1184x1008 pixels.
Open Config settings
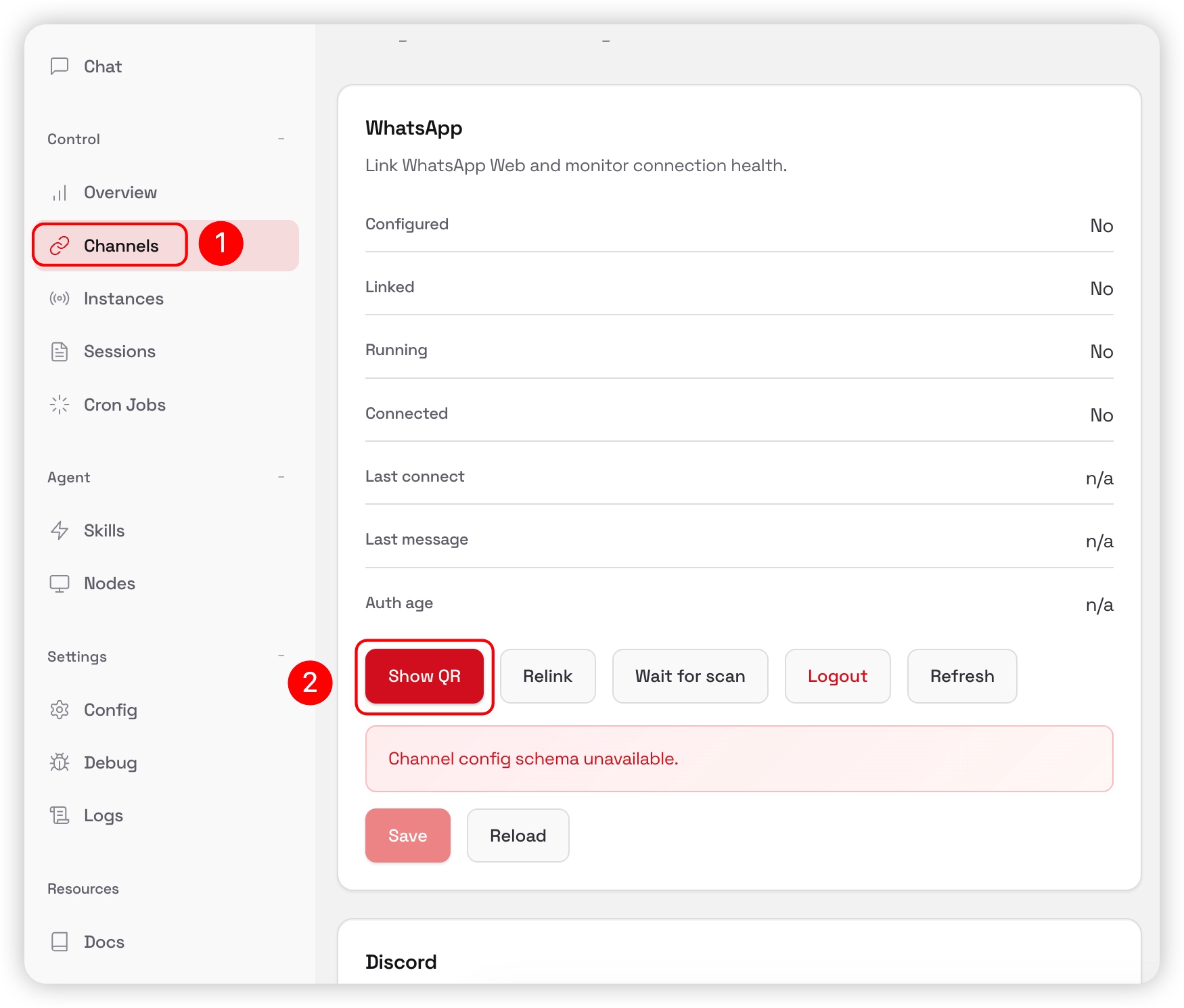(x=166, y=710)
